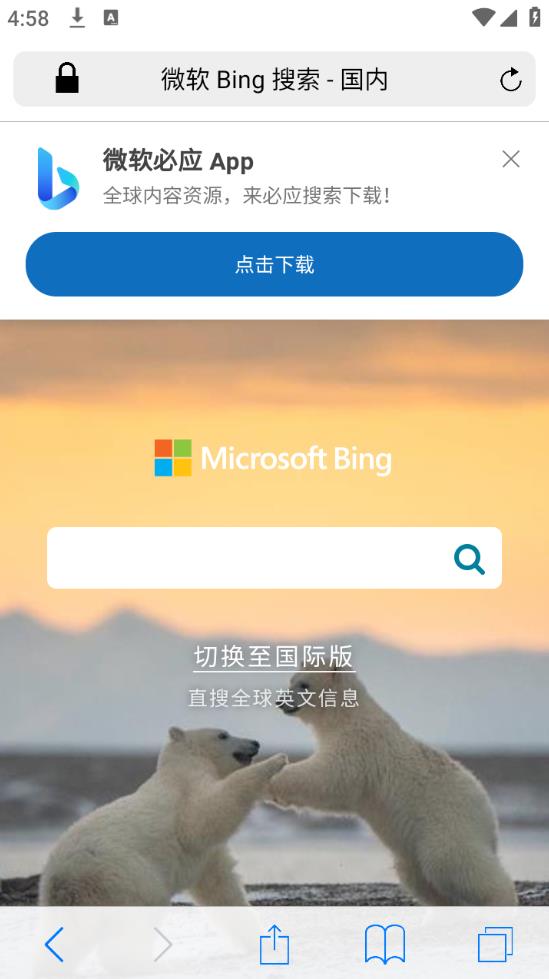The width and height of the screenshot is (549, 979).
Task: Open the 切换至国际版 link
Action: (x=274, y=657)
